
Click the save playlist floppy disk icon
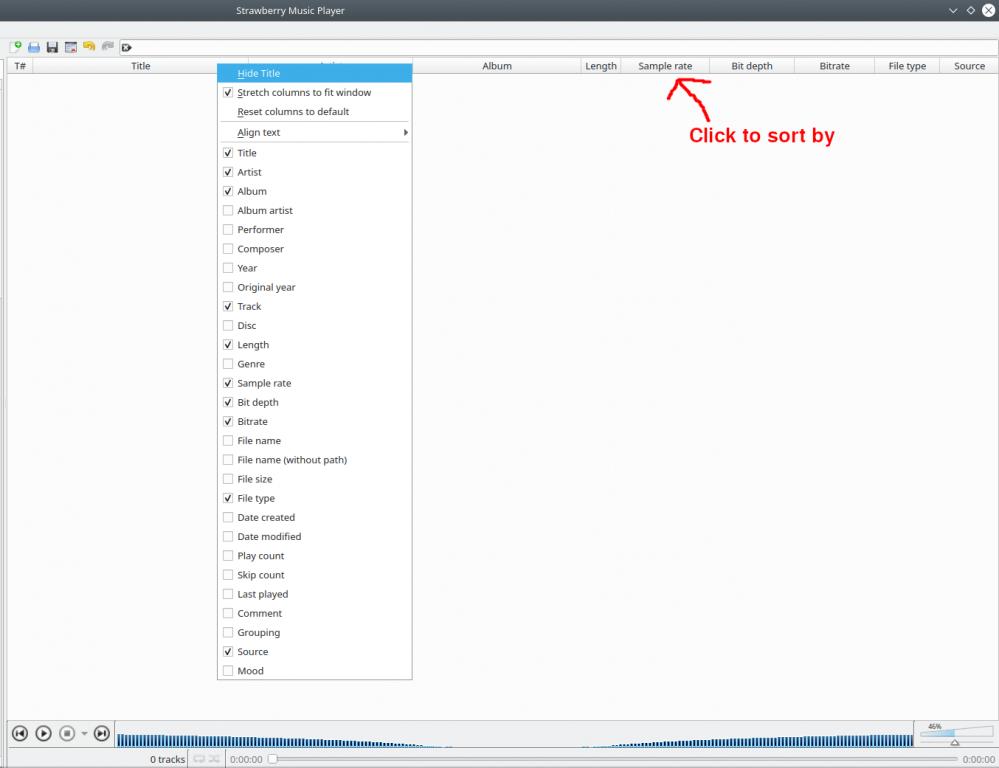pos(52,47)
